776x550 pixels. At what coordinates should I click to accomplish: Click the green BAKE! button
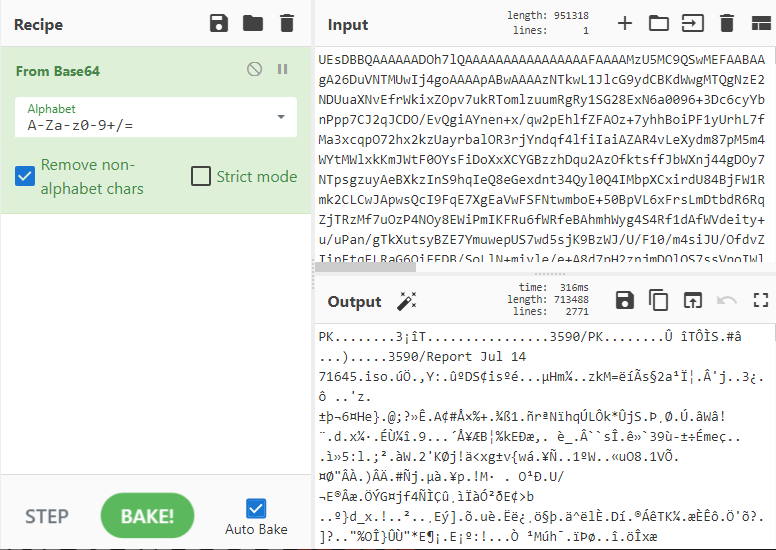tap(147, 516)
